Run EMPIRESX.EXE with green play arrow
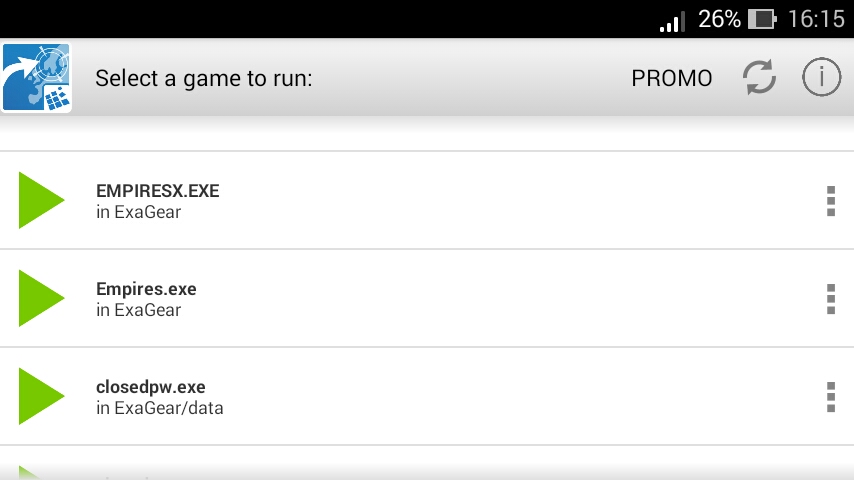This screenshot has height=480, width=854. point(41,200)
